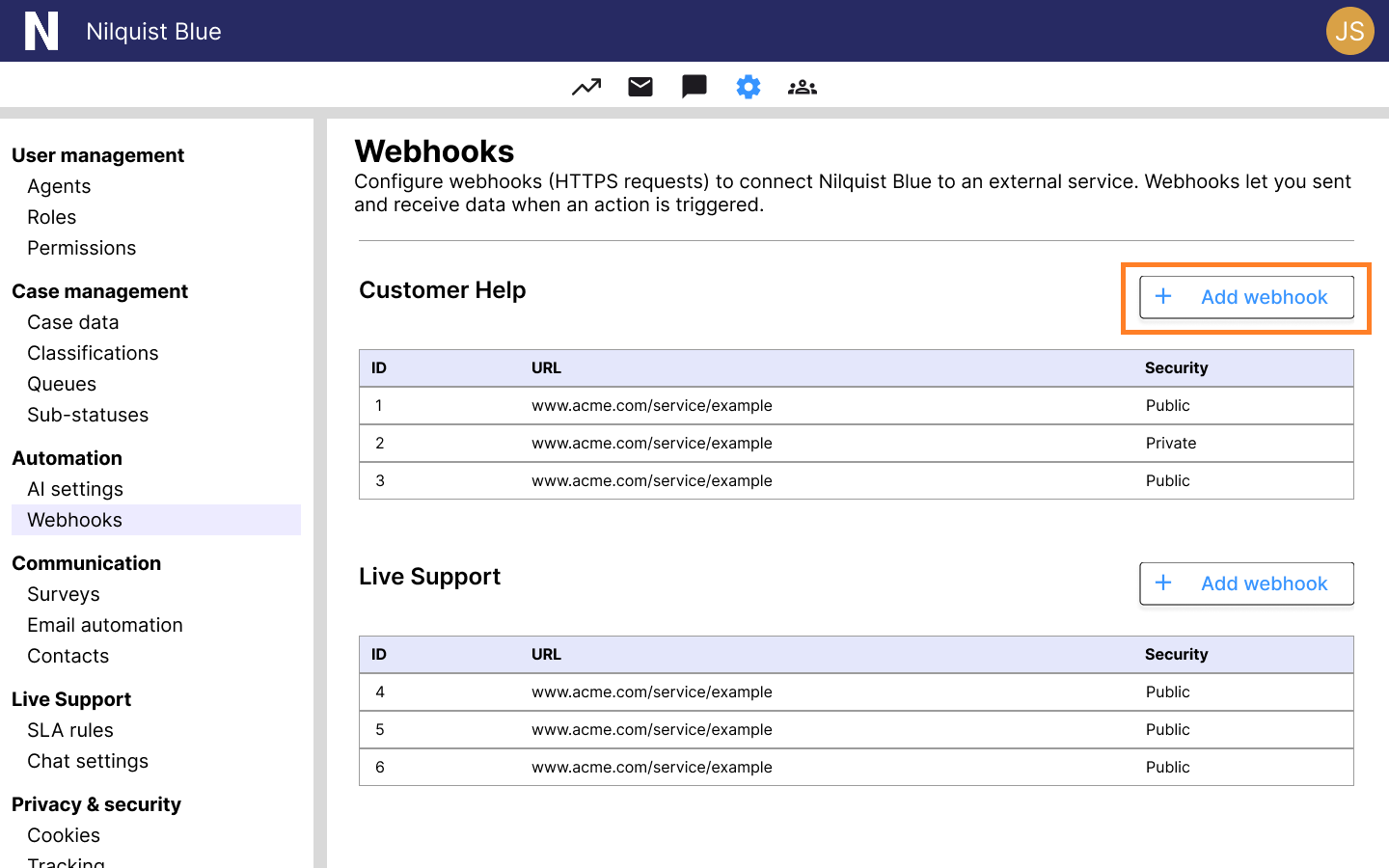This screenshot has height=868, width=1389.
Task: Click the plus icon for Live Support webhook
Action: (1163, 583)
